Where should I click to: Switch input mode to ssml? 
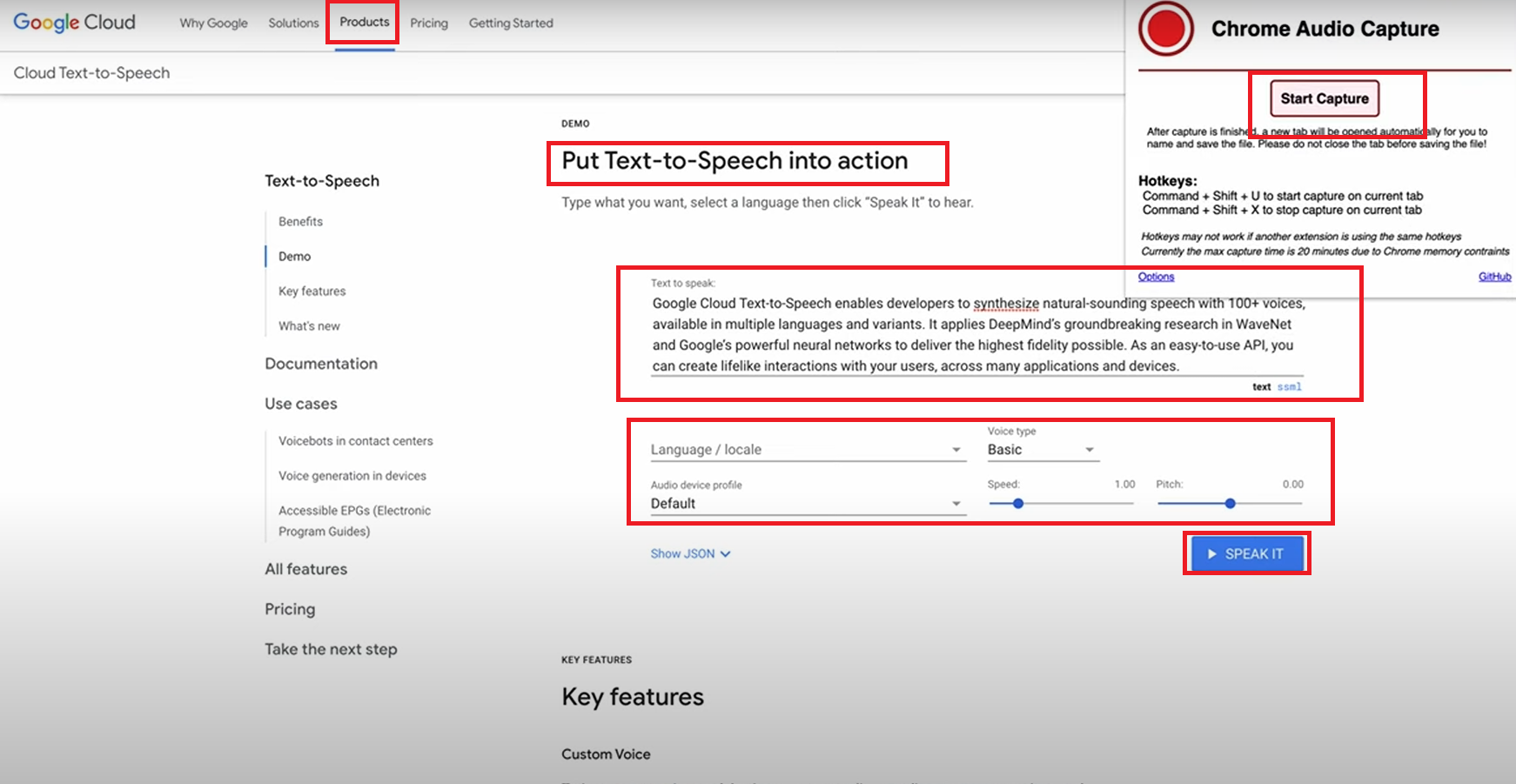[1289, 387]
